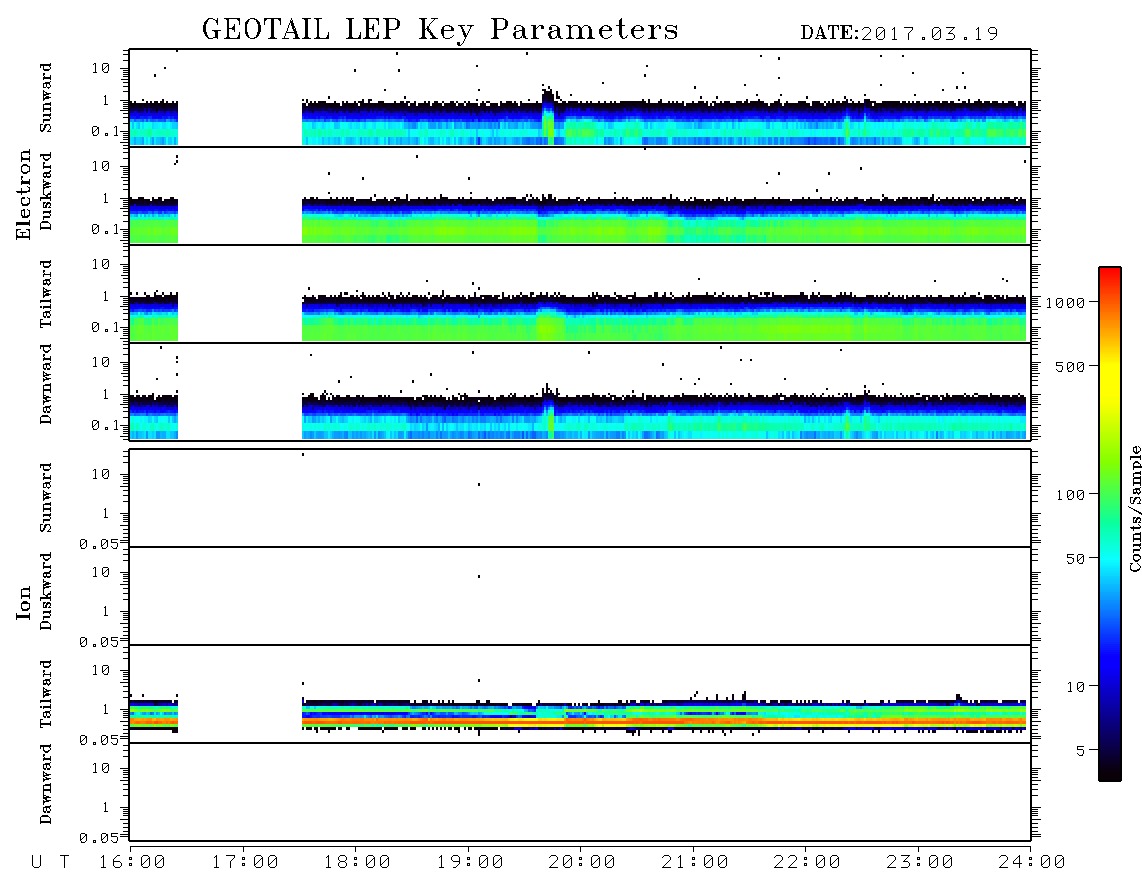Screen dimensions: 1142x880
Task: Click the Ion "Duskward" panel label
Action: [x=46, y=591]
